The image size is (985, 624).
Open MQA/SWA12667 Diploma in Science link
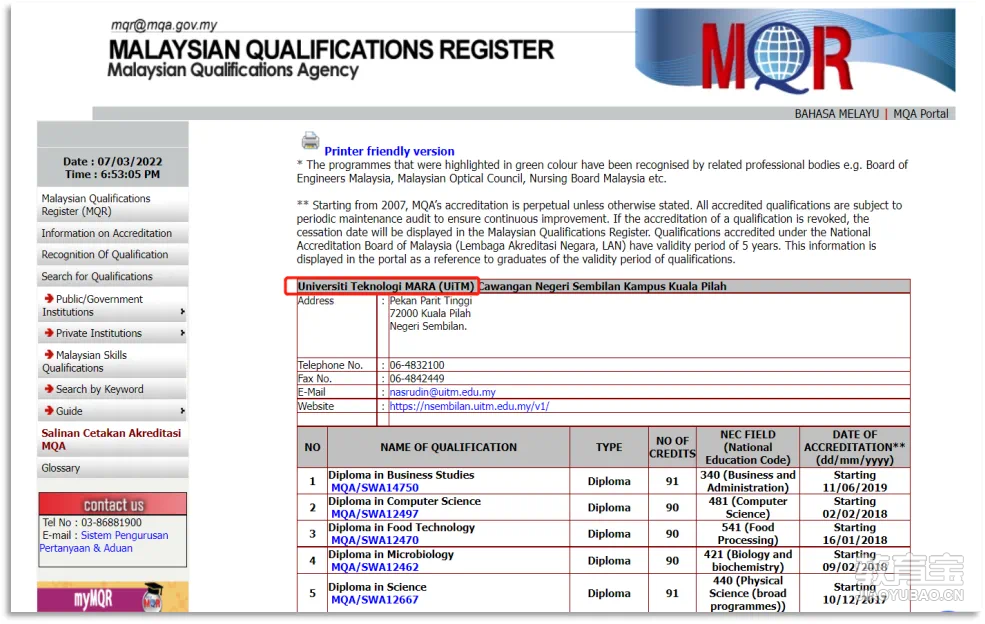(x=374, y=599)
